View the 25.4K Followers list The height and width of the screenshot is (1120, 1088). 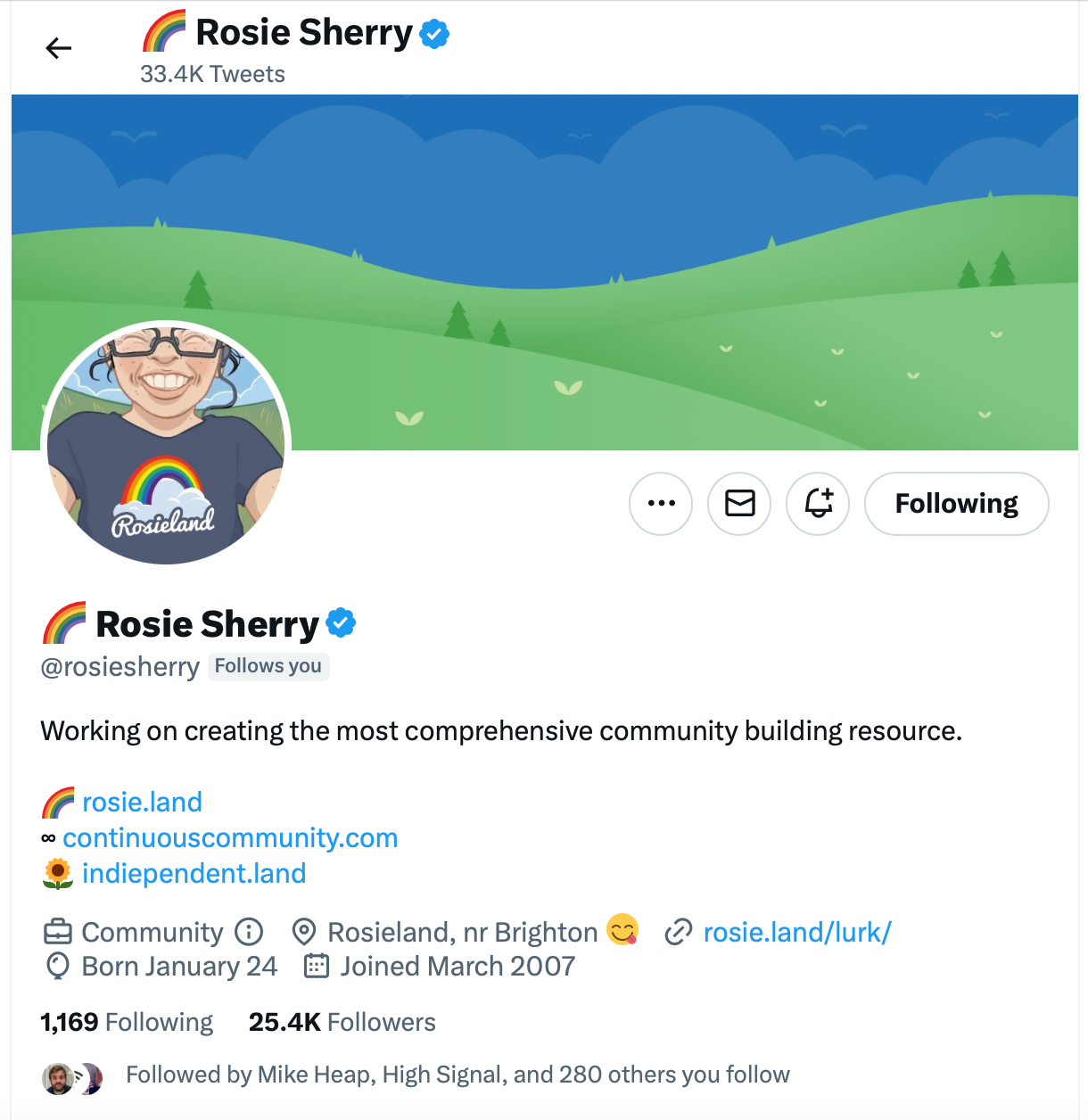point(342,1022)
